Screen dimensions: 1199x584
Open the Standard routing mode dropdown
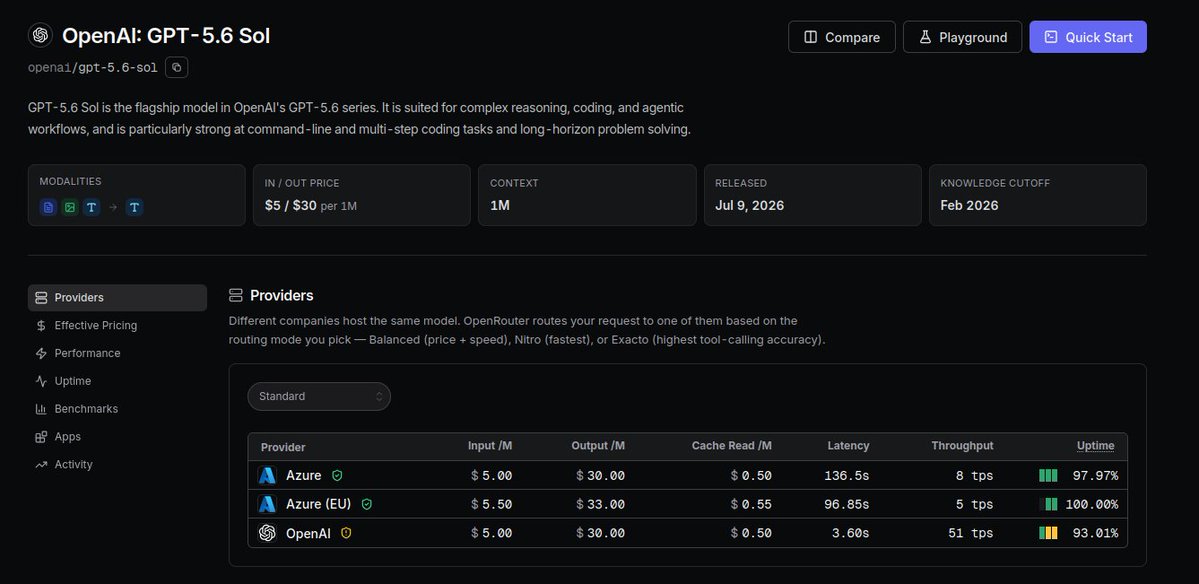319,396
